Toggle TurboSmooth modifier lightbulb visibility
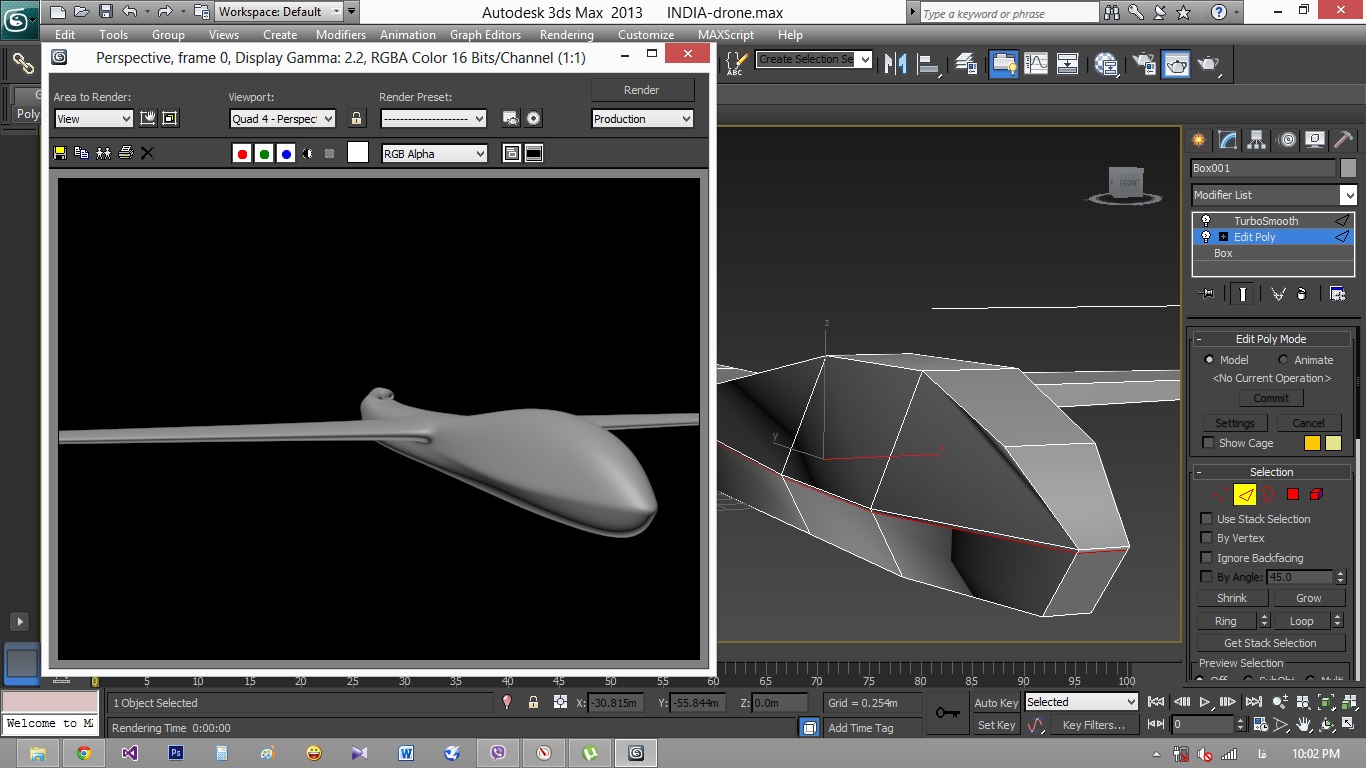Screen dimensions: 1366x768 pos(1206,221)
